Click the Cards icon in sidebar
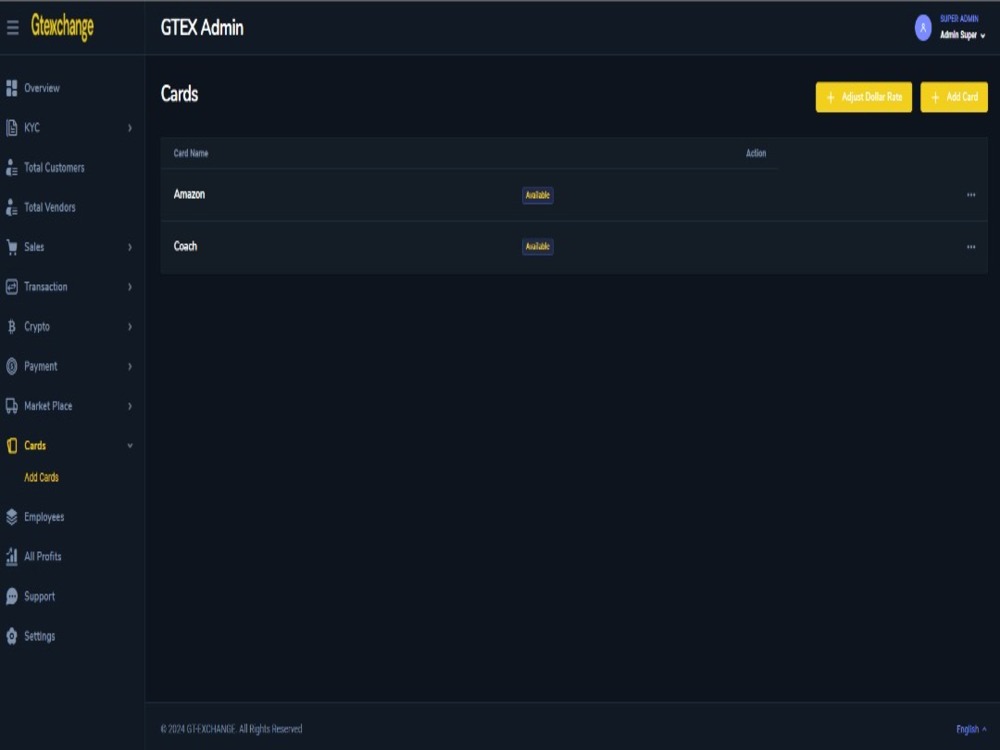This screenshot has width=1000, height=750. 11,446
